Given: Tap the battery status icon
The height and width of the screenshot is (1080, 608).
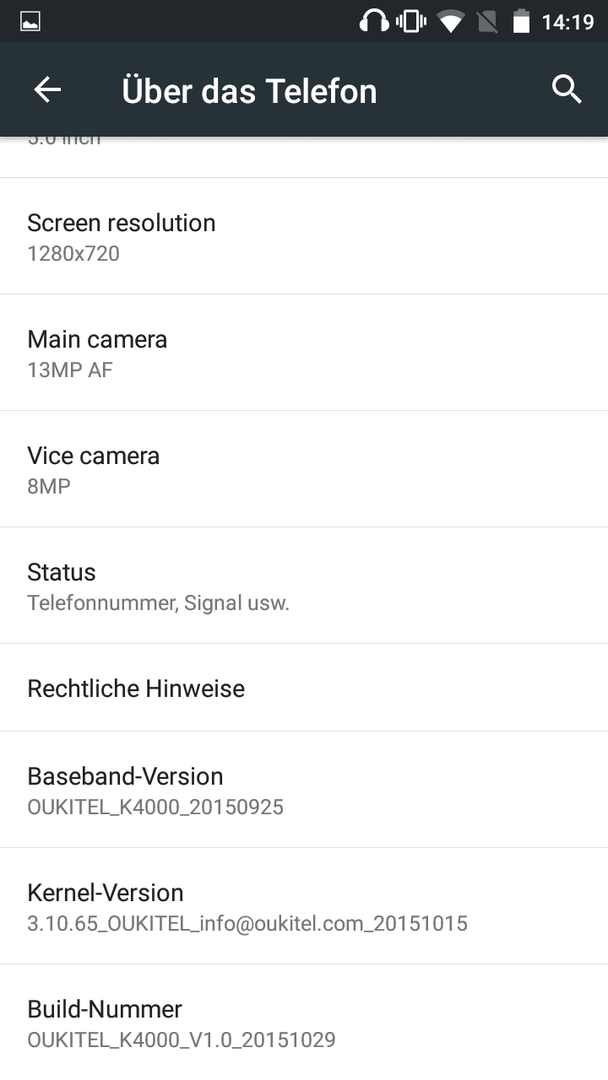Looking at the screenshot, I should 521,21.
